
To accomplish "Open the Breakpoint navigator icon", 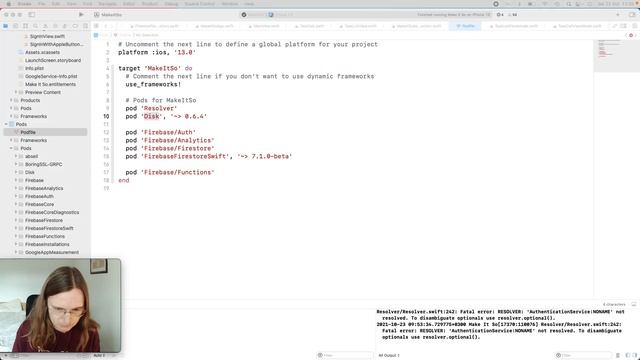I will 75,26.
